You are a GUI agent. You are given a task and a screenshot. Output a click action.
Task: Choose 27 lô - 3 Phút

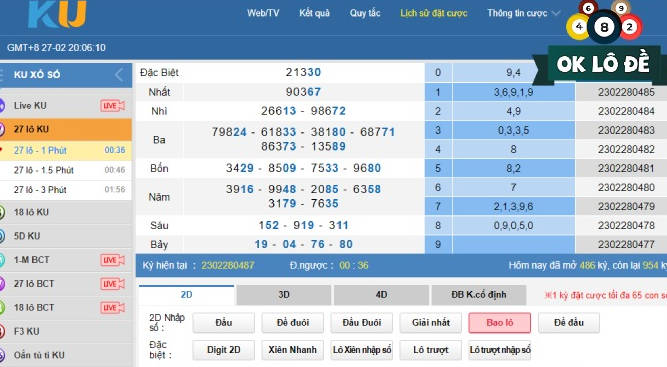point(66,190)
